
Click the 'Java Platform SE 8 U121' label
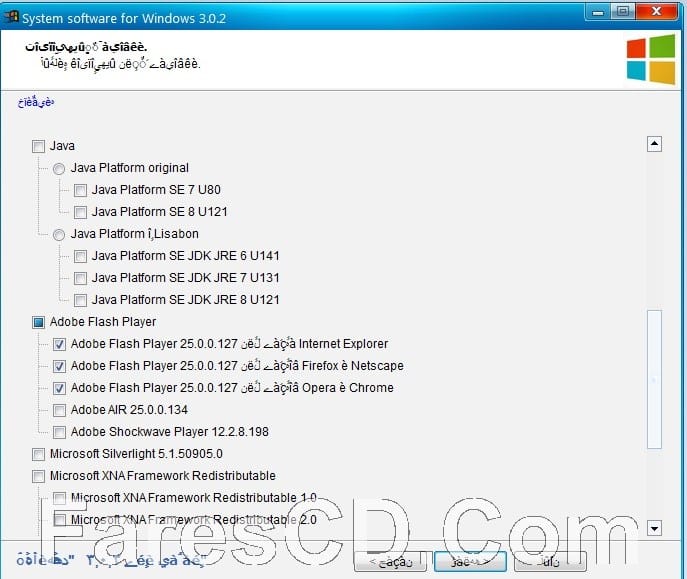[159, 212]
